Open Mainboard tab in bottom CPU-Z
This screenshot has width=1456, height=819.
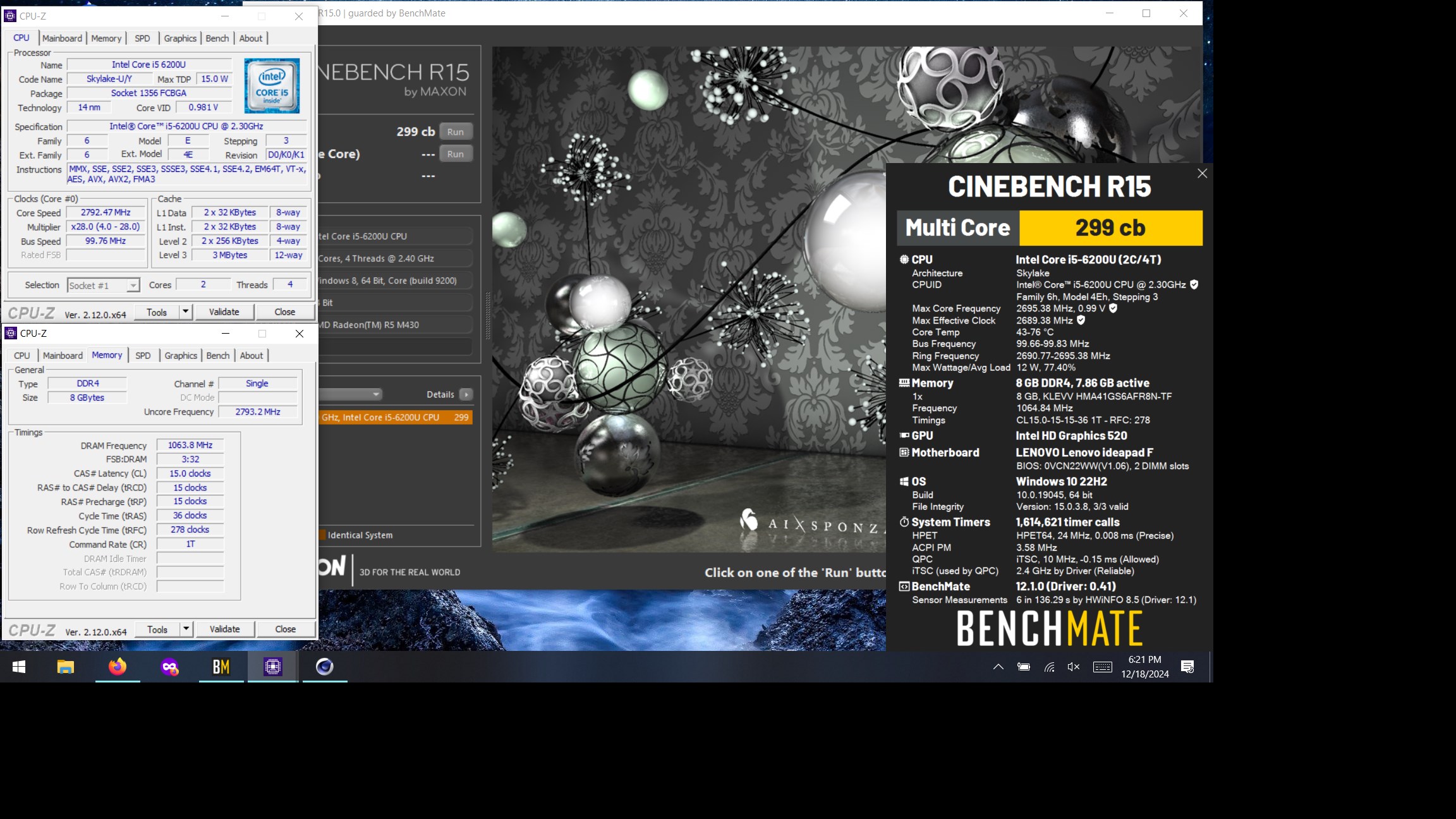[x=63, y=355]
